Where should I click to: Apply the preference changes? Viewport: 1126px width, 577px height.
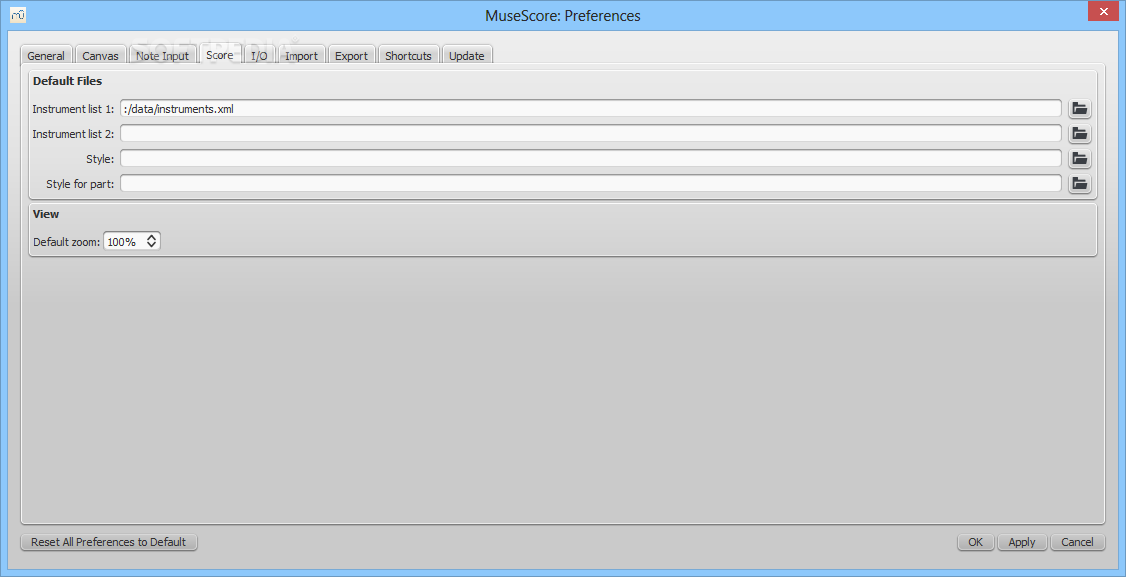[x=1022, y=542]
